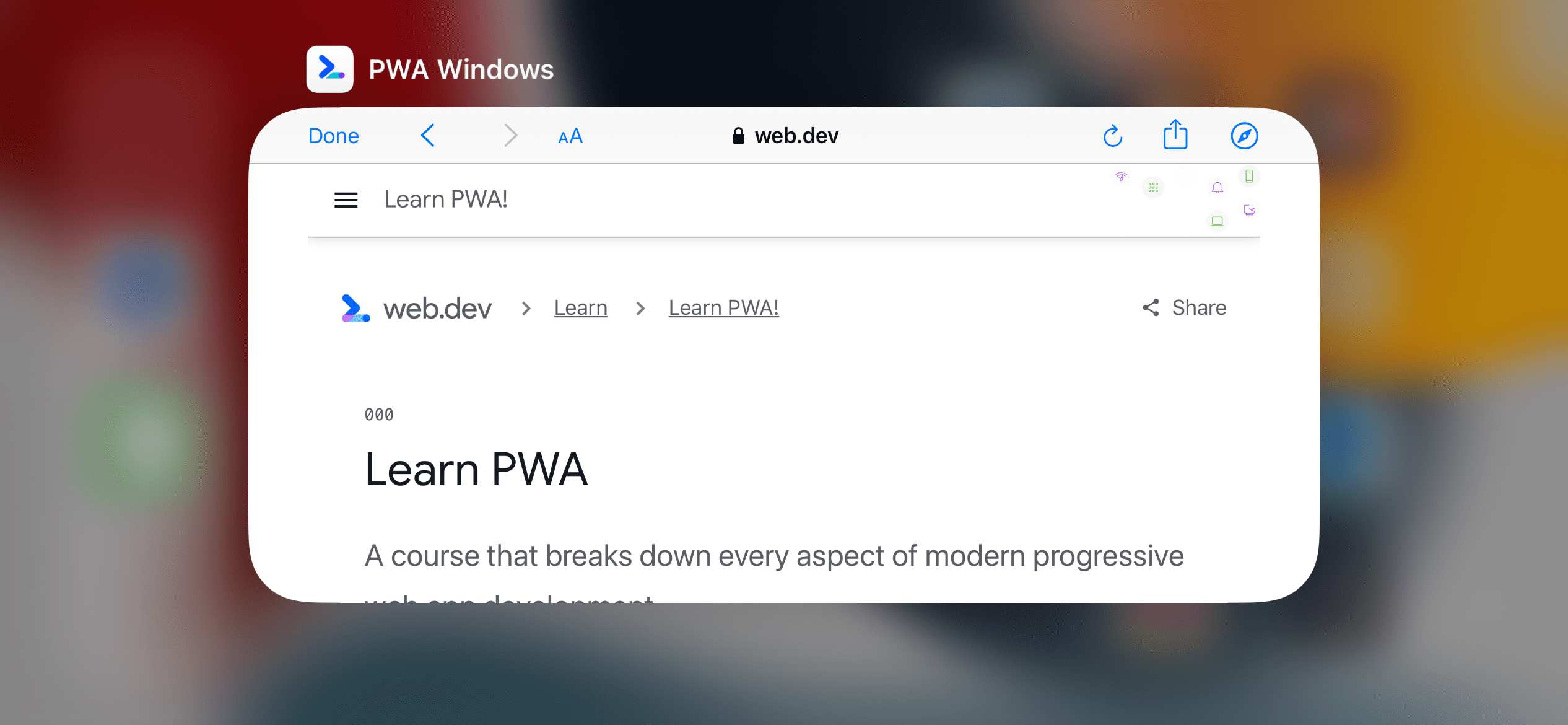Click the PWA Windows app icon

click(331, 70)
